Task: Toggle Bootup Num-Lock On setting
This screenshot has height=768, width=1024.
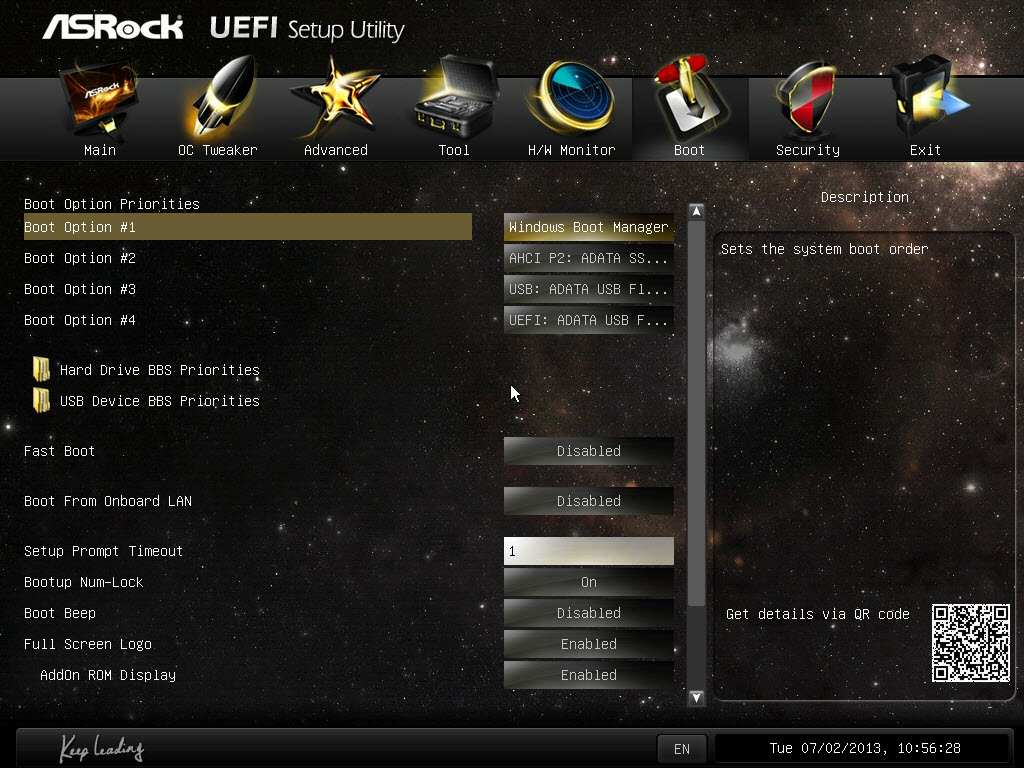Action: (588, 582)
